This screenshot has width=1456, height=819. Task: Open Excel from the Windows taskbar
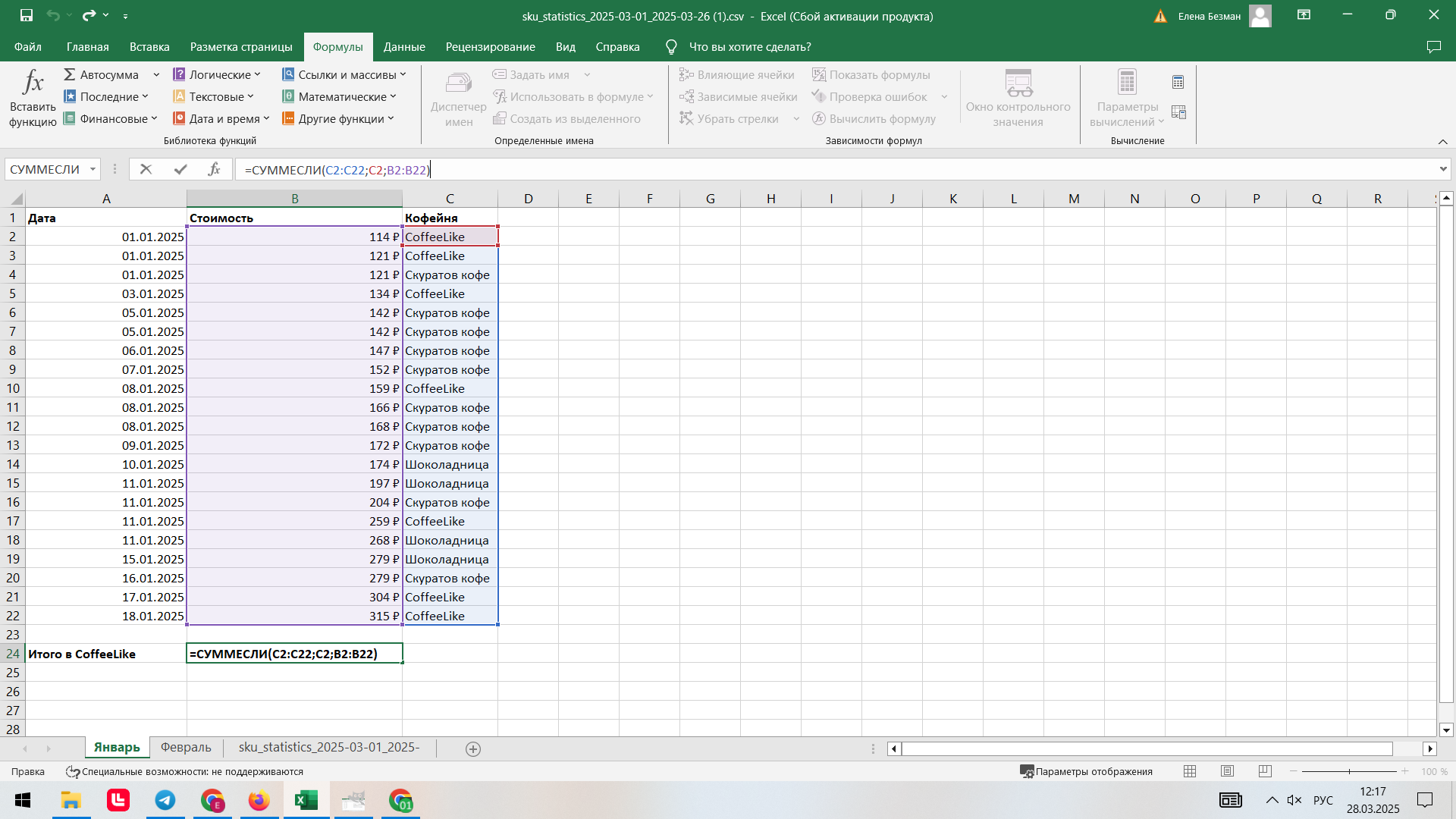(306, 800)
